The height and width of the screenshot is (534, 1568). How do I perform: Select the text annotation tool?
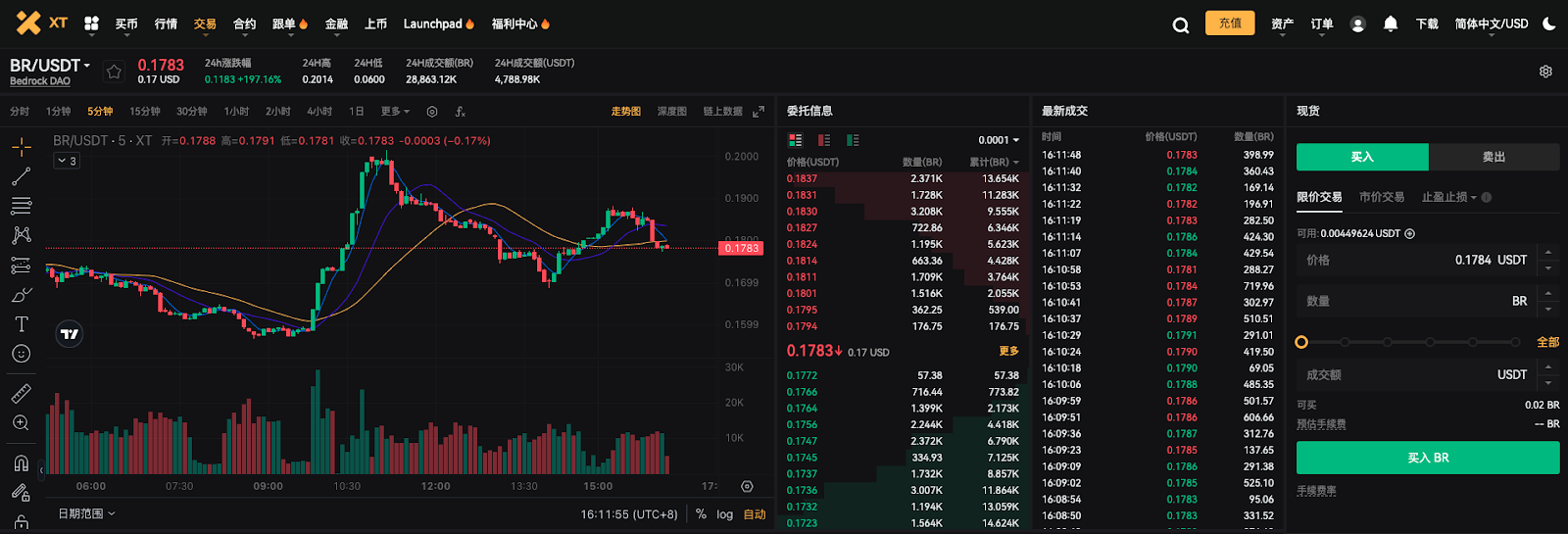pos(21,324)
